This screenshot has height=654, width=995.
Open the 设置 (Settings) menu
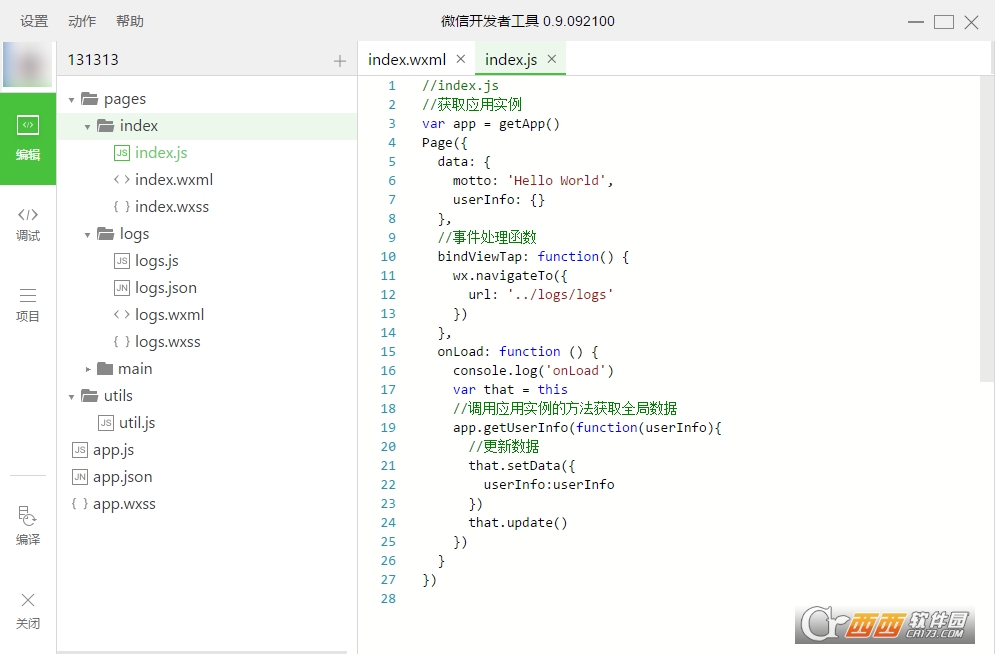pos(34,21)
